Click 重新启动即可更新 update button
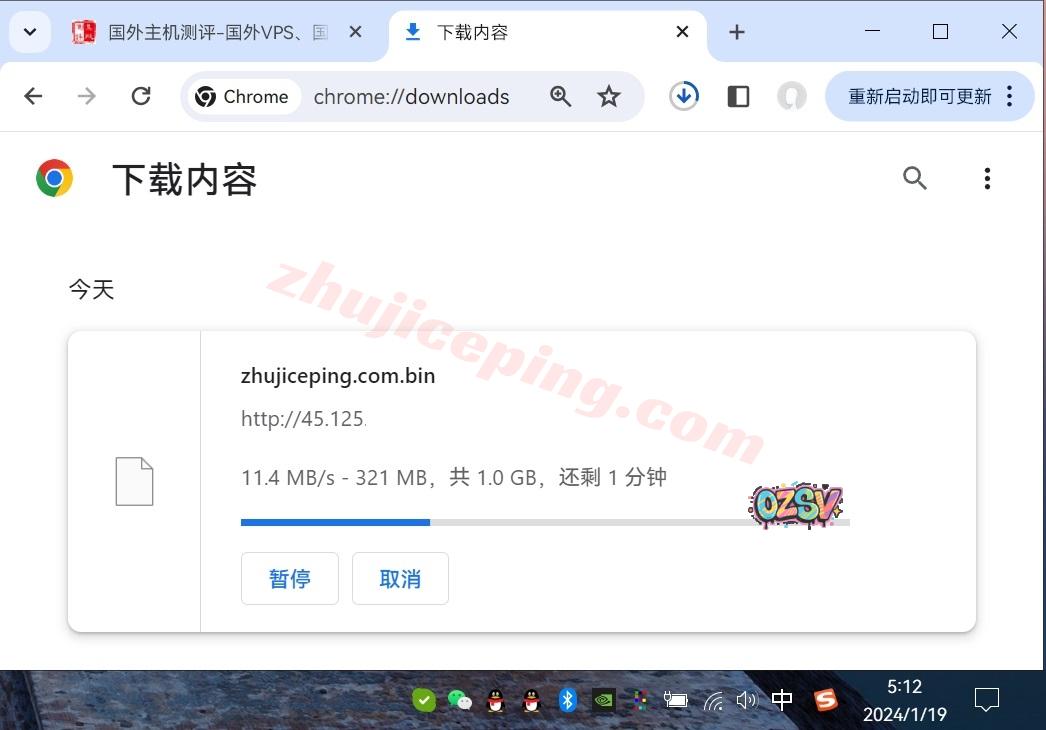The image size is (1046, 730). click(919, 96)
